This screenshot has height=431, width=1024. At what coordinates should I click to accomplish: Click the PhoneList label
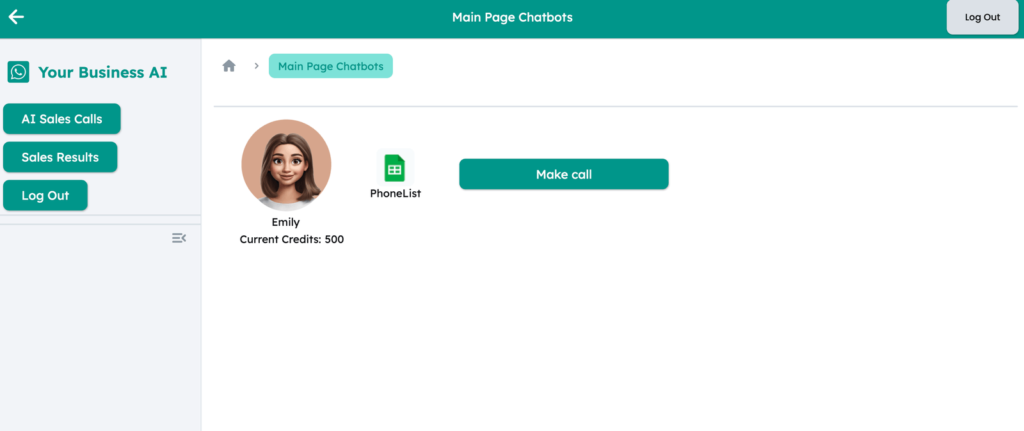tap(395, 193)
